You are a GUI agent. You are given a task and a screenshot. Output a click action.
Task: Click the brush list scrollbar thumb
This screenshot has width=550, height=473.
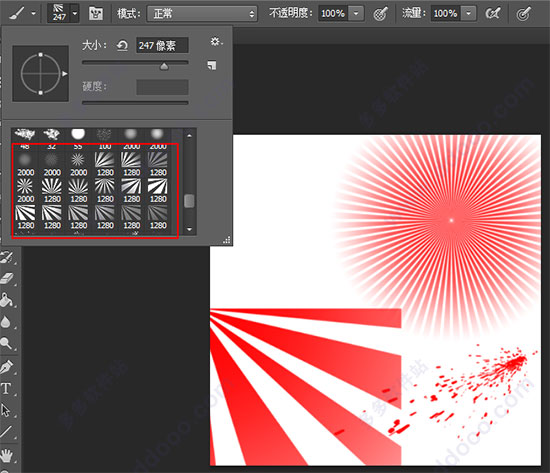pyautogui.click(x=189, y=201)
